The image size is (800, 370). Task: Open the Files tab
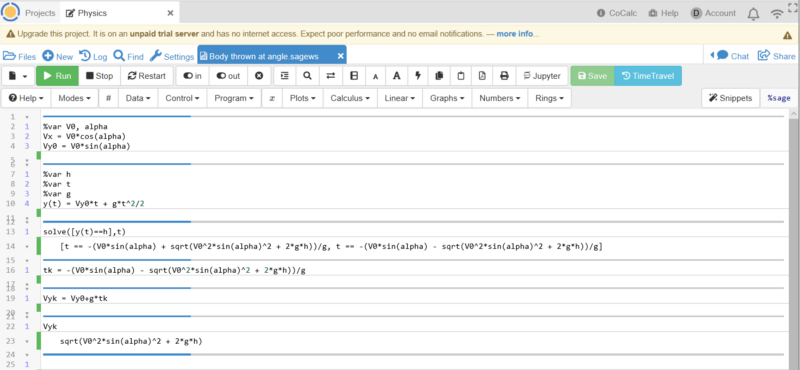(20, 56)
